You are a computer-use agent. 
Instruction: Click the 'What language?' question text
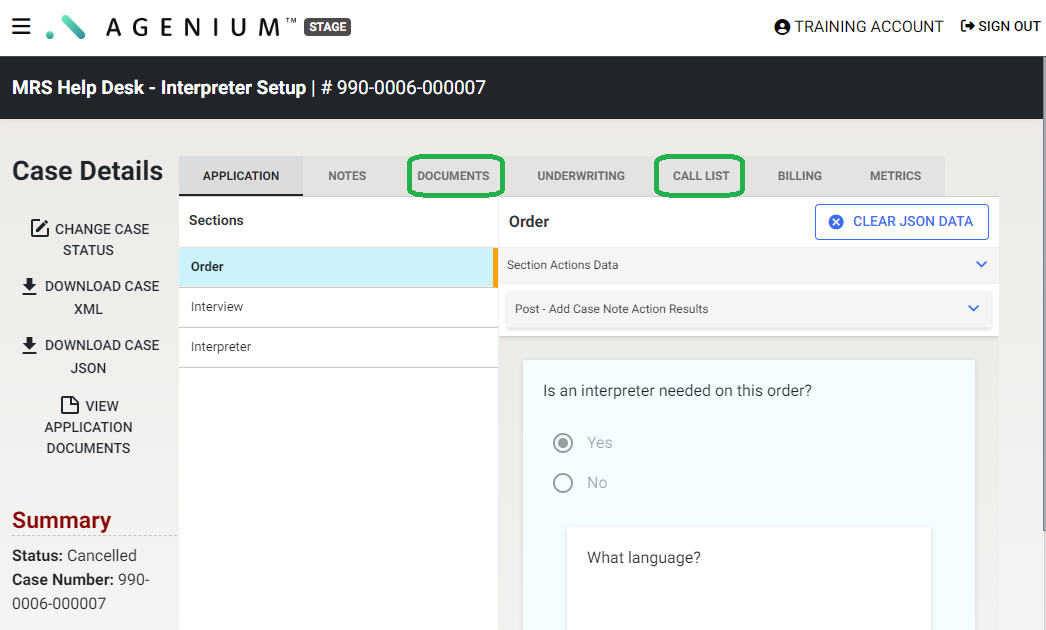644,558
